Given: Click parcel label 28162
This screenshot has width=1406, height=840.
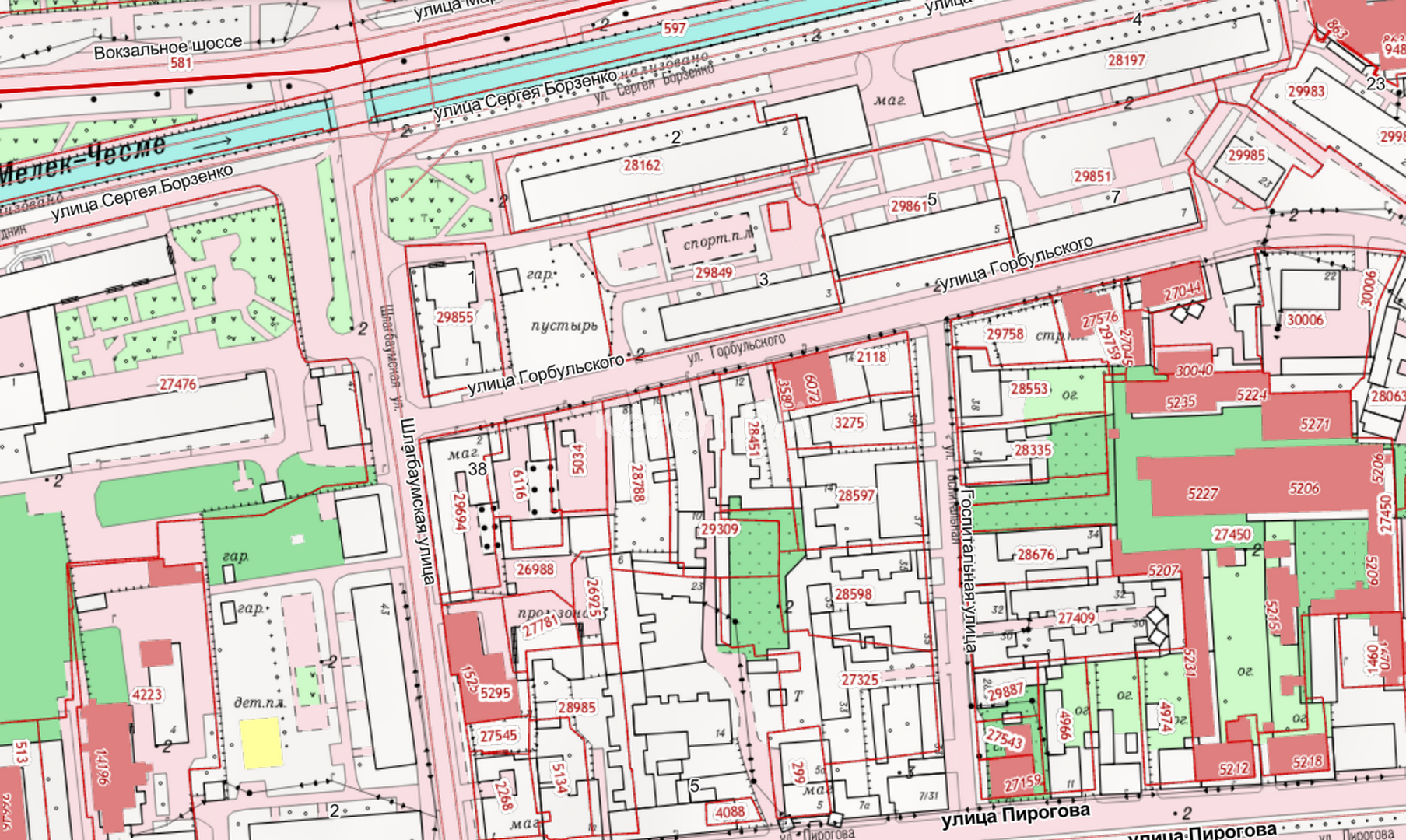Looking at the screenshot, I should [x=642, y=165].
